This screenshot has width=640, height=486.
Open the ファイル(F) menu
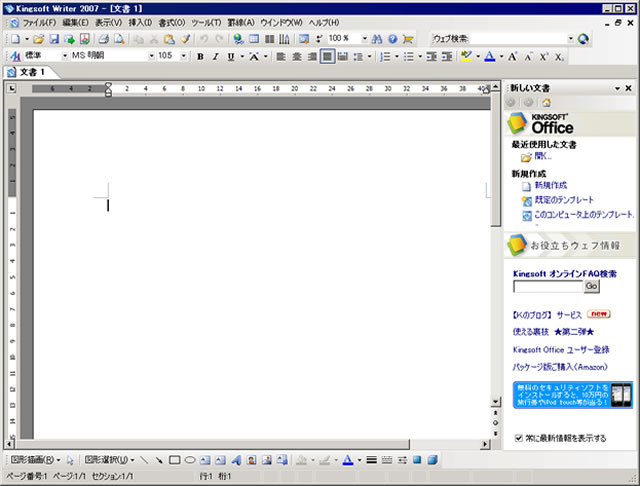39,23
